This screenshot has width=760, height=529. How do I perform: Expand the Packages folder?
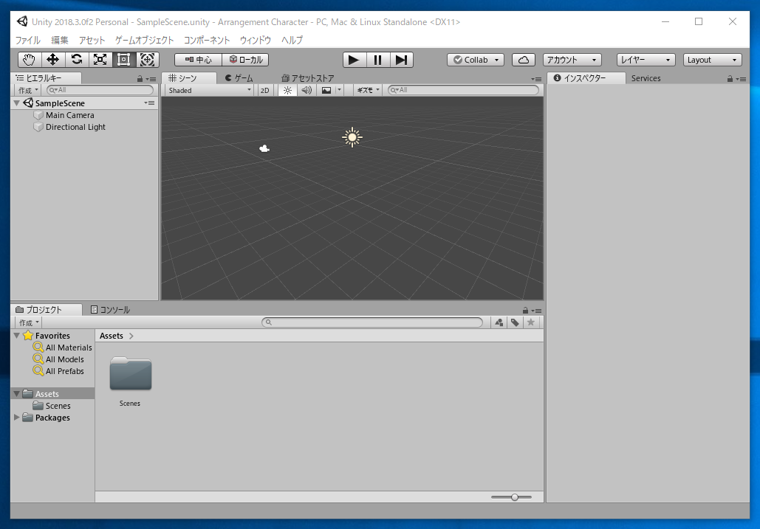click(x=17, y=417)
